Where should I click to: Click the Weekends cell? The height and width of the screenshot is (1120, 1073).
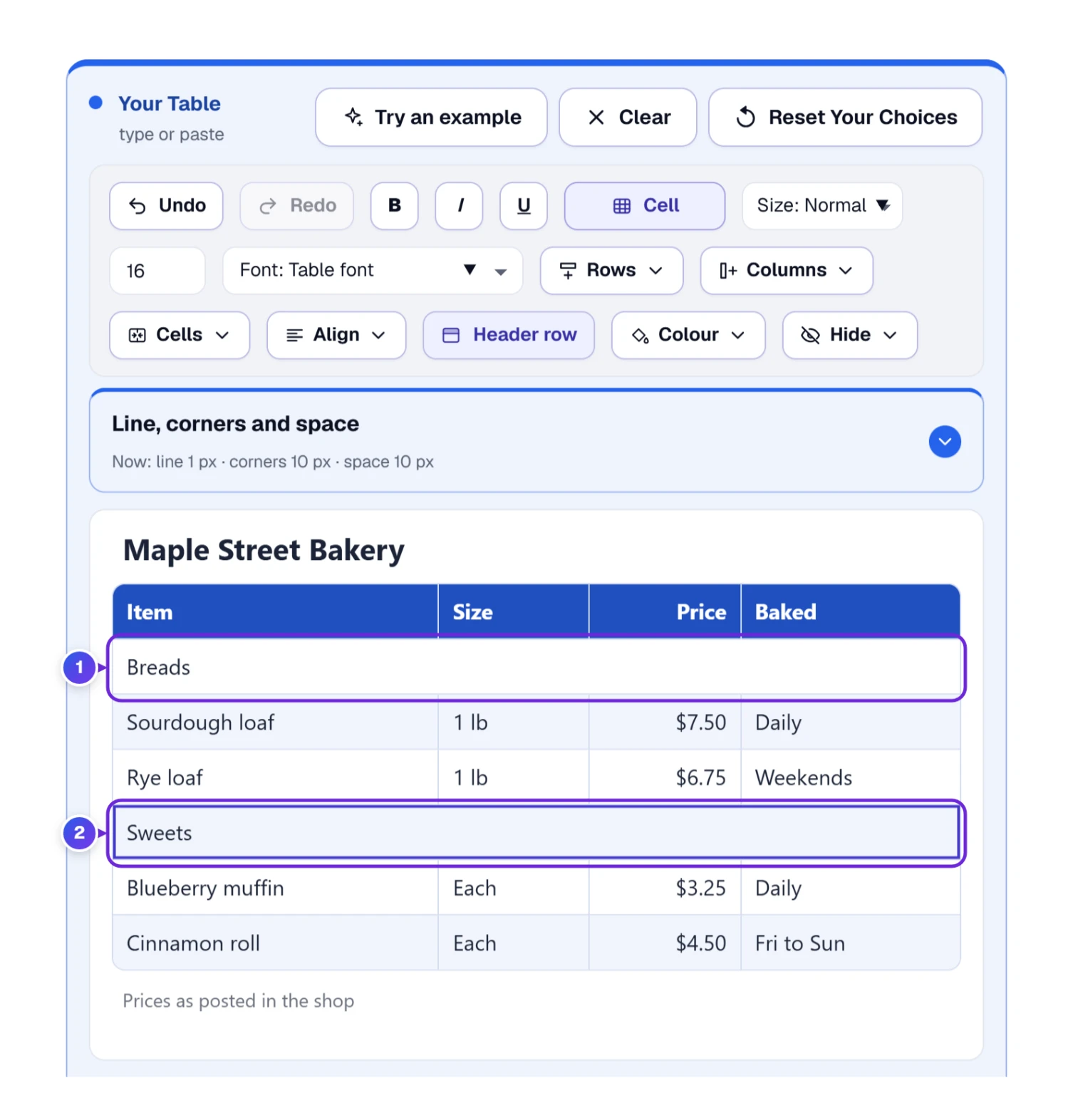851,777
